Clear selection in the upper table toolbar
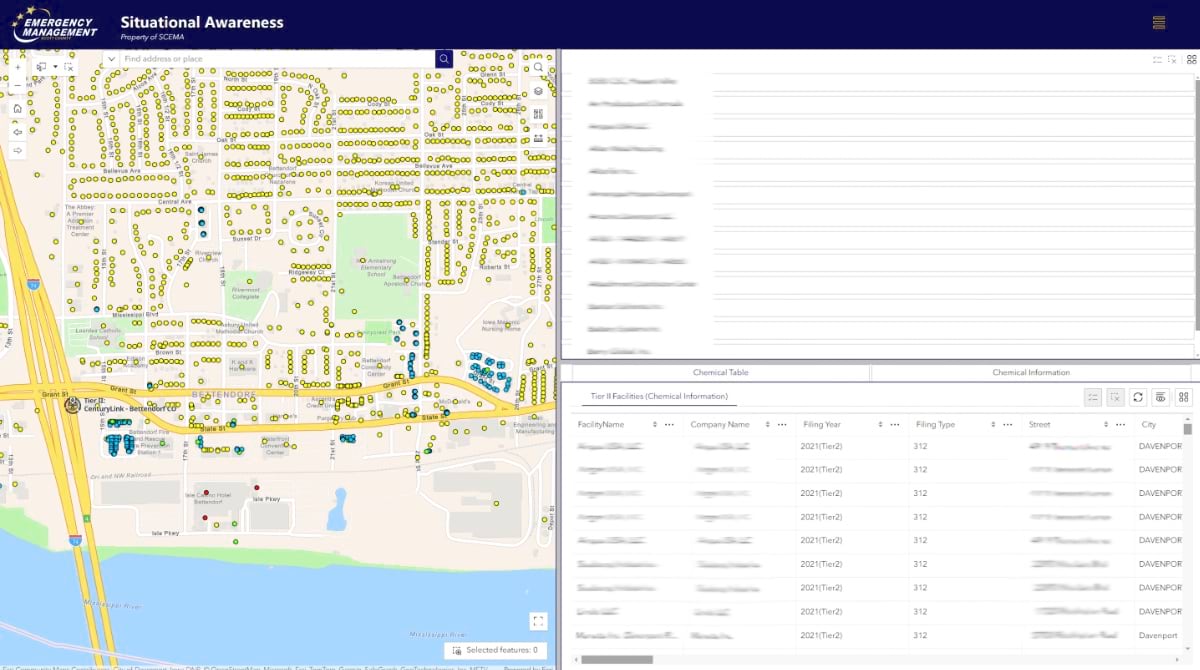The image size is (1200, 670). 1172,60
